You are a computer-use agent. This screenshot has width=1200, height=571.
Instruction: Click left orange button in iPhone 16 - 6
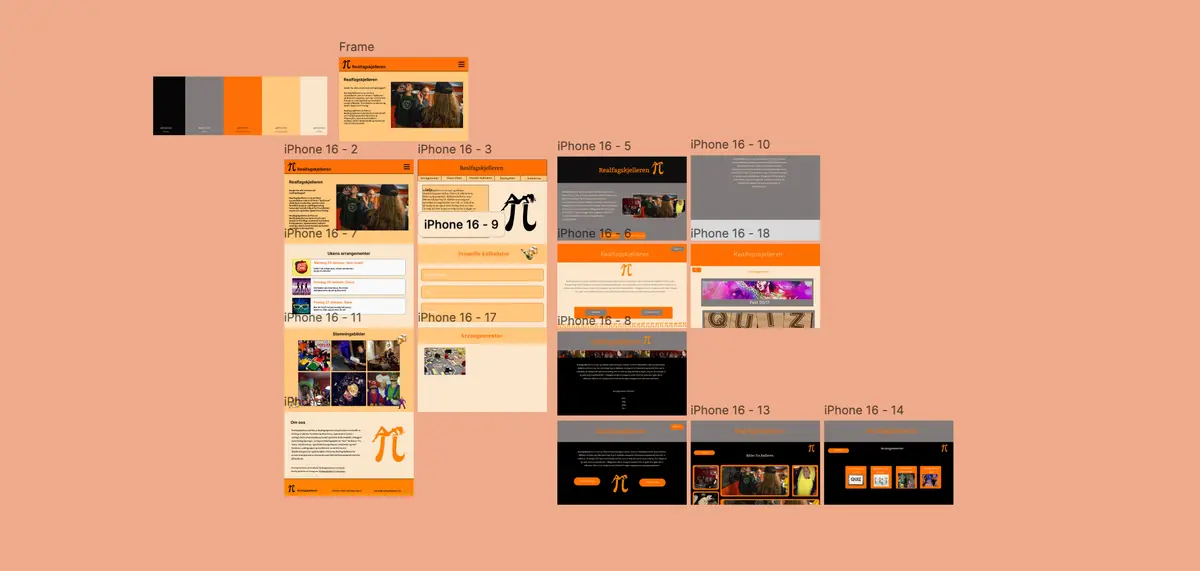click(x=594, y=312)
